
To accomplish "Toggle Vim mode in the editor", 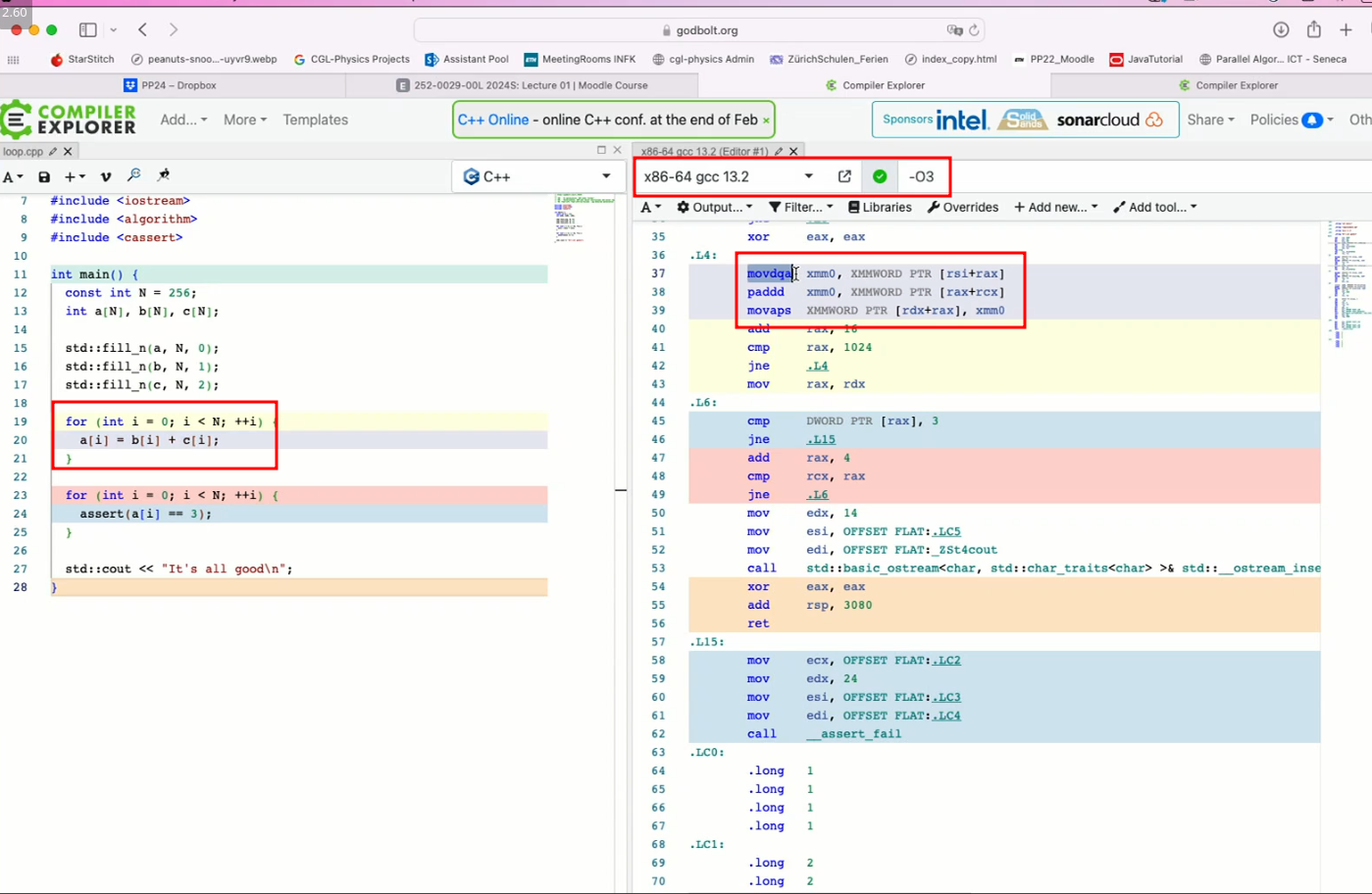I will tap(106, 177).
